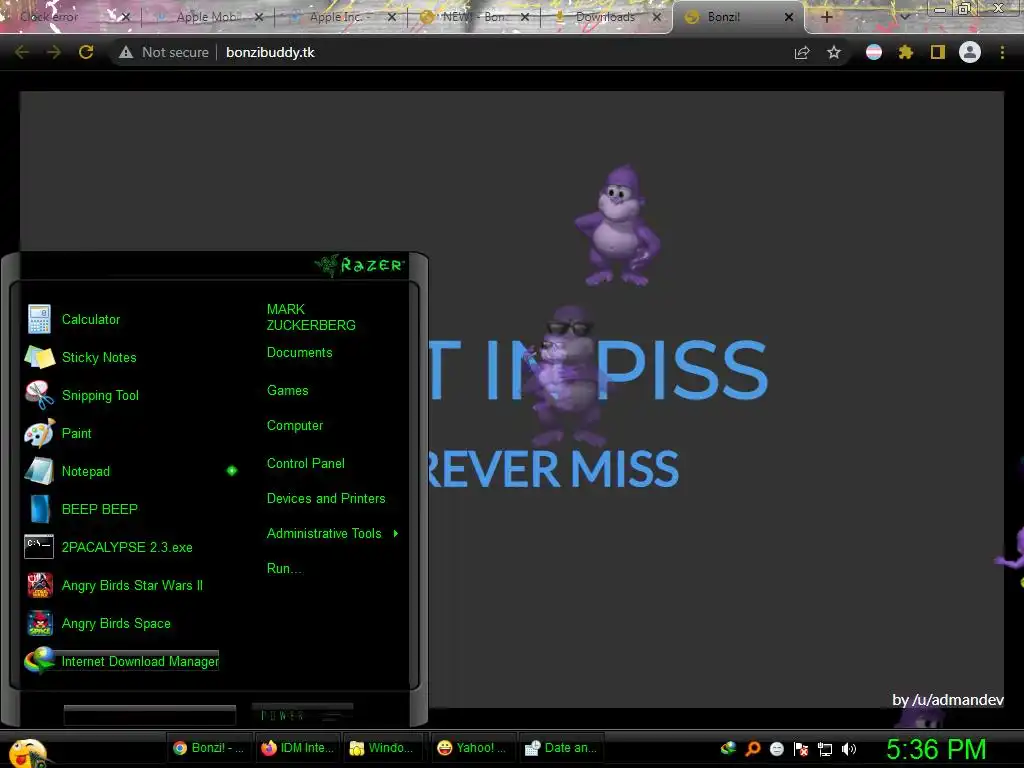The image size is (1024, 768).
Task: Click by /u/admandev credit text
Action: tap(948, 700)
